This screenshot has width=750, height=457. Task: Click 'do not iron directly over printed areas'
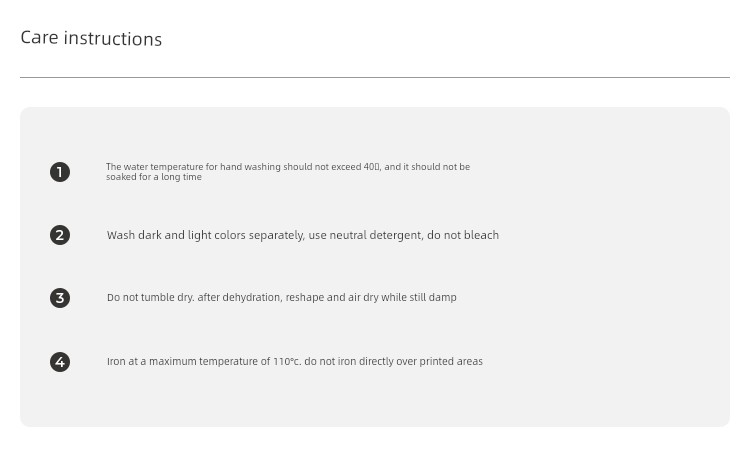pyautogui.click(x=393, y=361)
